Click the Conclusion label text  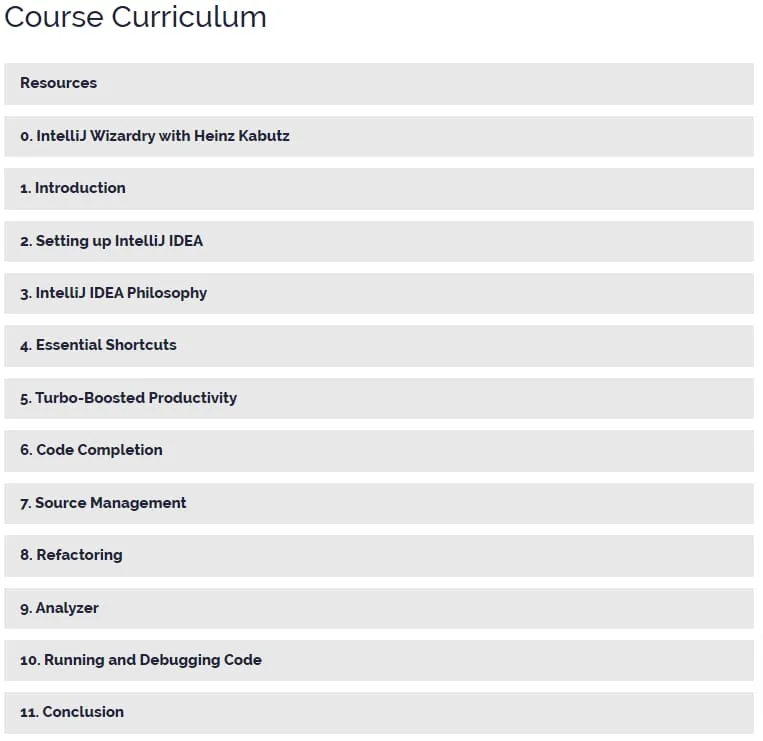click(83, 712)
